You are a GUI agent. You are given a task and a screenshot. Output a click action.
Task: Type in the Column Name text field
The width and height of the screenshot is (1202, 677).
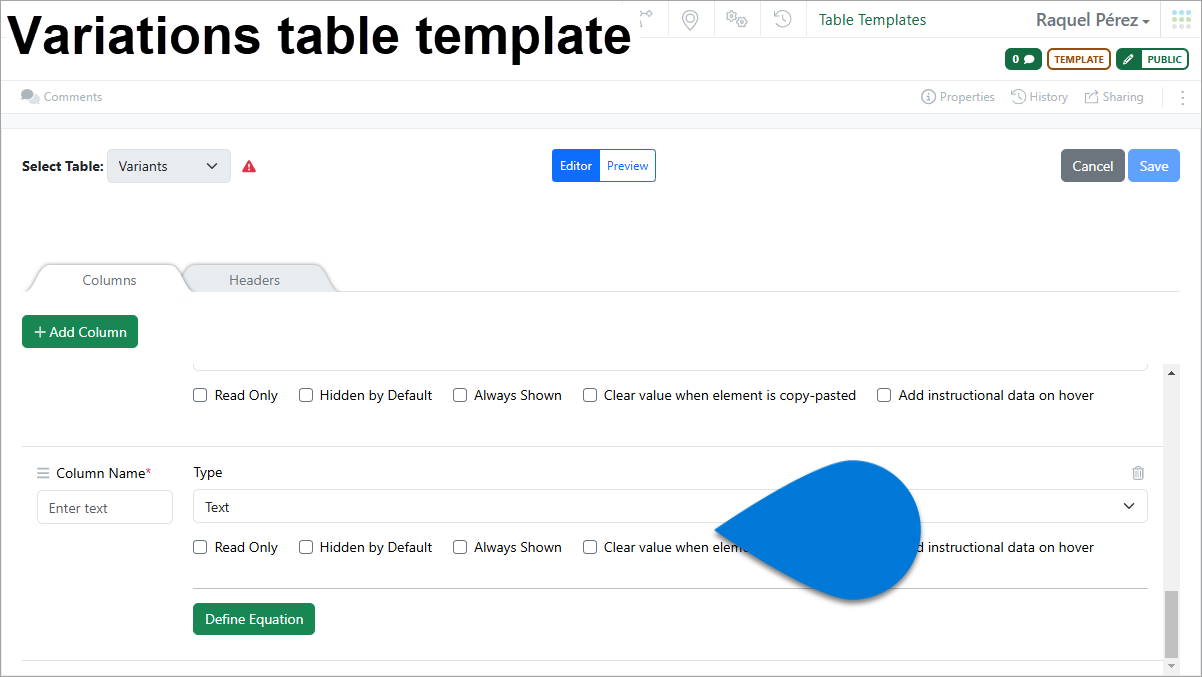(x=105, y=508)
